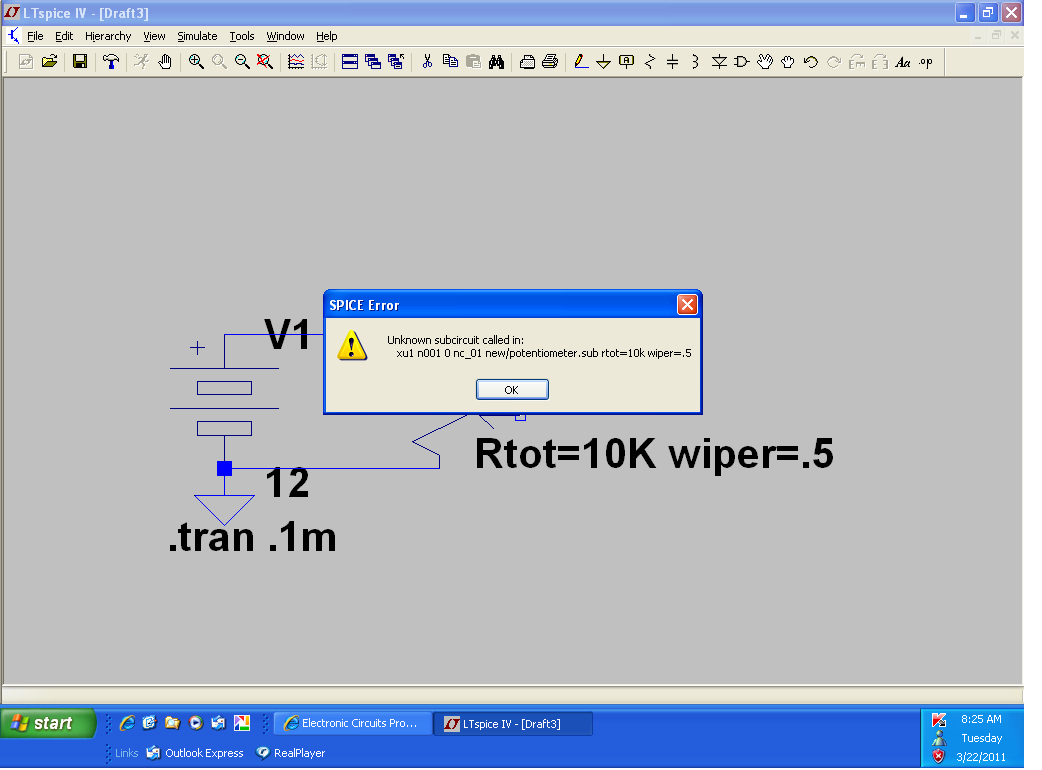Copy with the duplicate pages icon
Screen dimensions: 1042x770
click(x=451, y=62)
